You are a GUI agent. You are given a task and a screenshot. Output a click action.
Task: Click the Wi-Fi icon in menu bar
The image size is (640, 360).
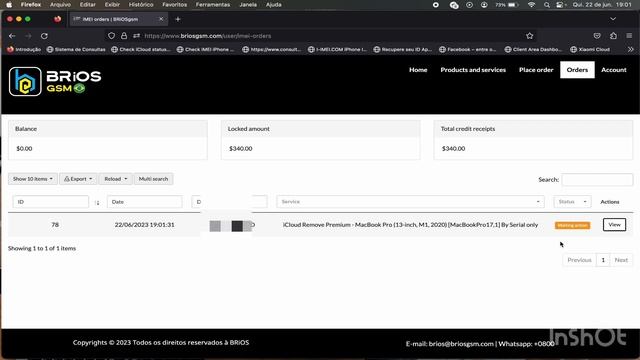[531, 5]
